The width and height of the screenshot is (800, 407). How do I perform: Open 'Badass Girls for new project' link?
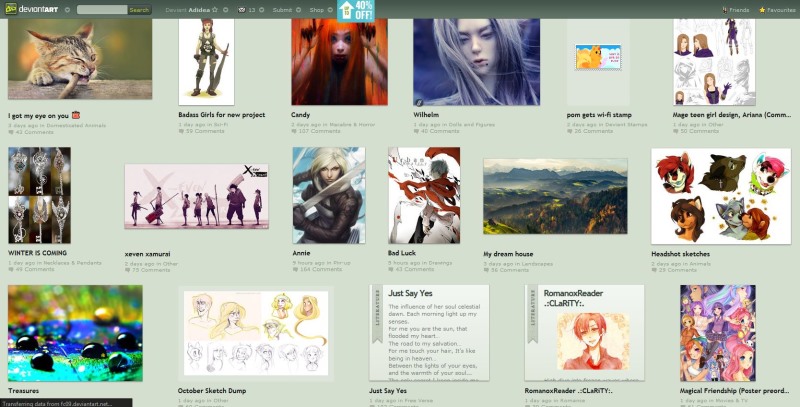(x=222, y=115)
